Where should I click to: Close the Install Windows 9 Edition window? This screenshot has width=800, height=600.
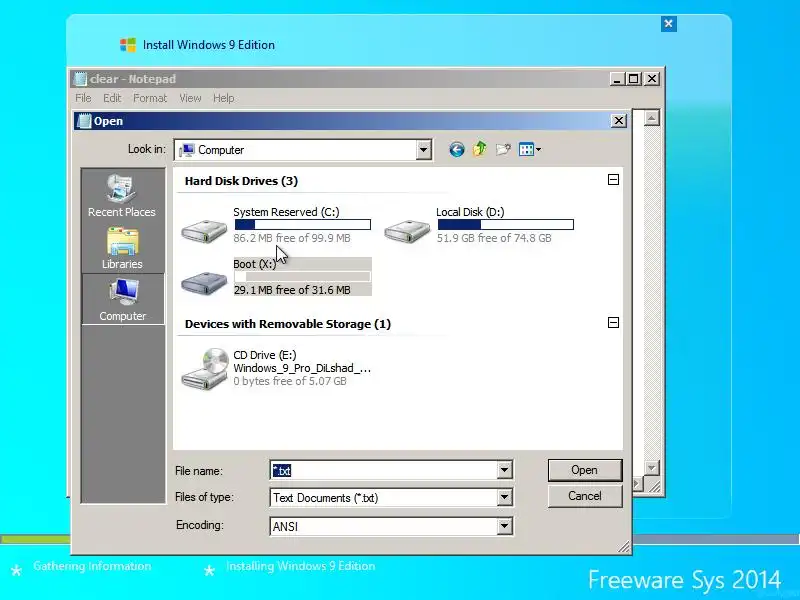[669, 23]
